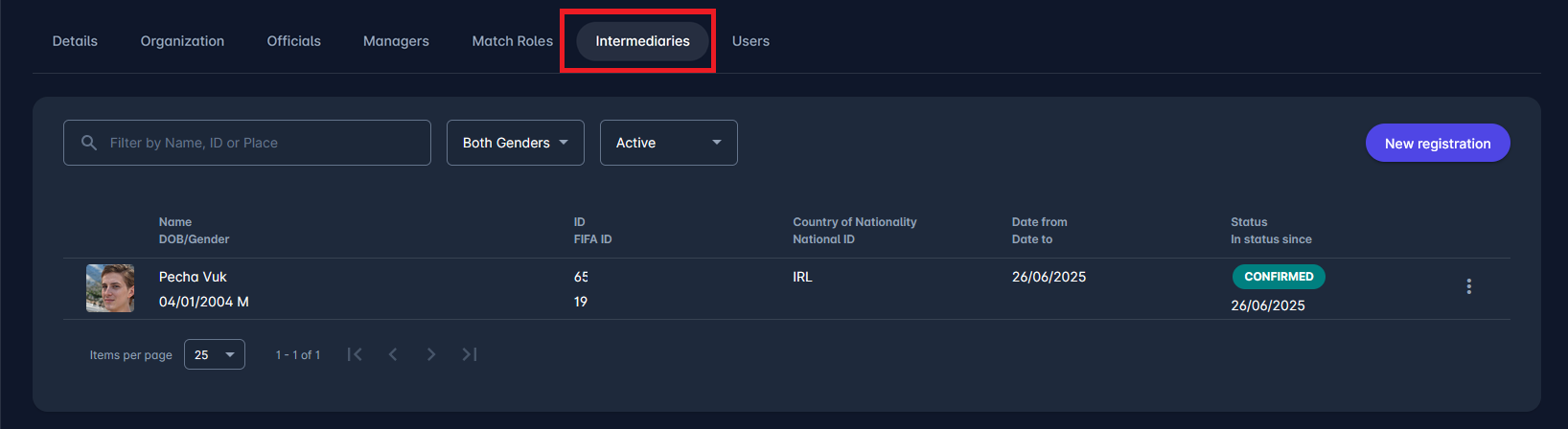Go to the next page
Viewport: 1568px width, 429px height.
pos(431,354)
